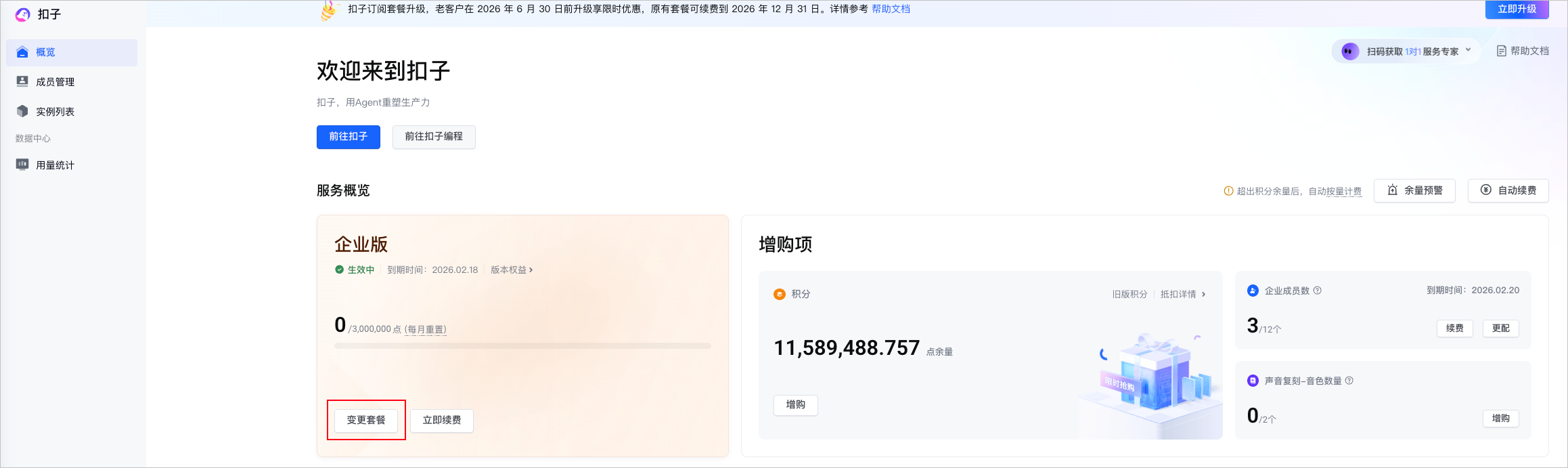This screenshot has width=1568, height=468.
Task: Expand 扫码获取1对1服务专家 dropdown
Action: pyautogui.click(x=1406, y=51)
